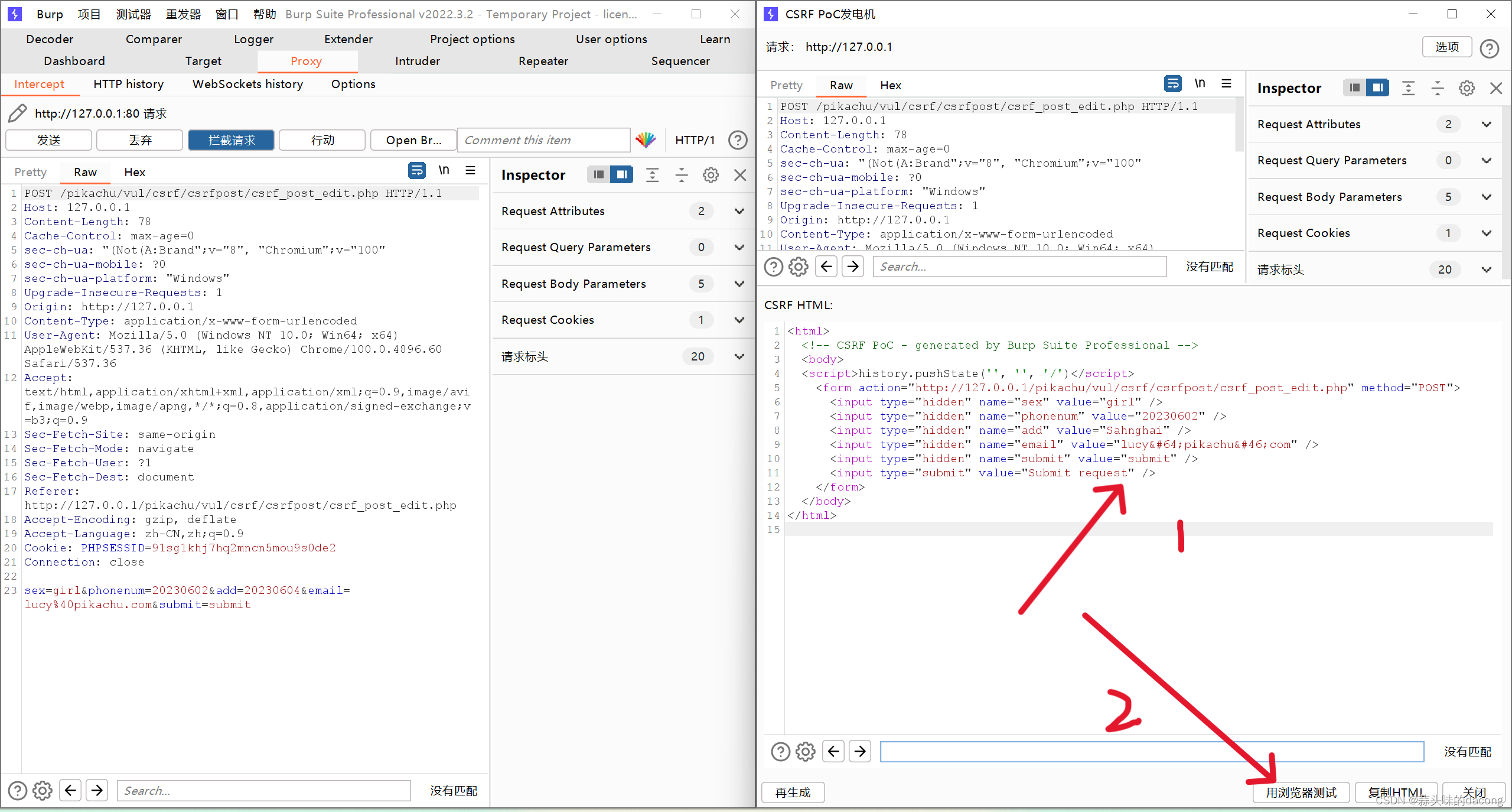Click help icon next to HTTP/1
The width and height of the screenshot is (1512, 812).
(738, 140)
